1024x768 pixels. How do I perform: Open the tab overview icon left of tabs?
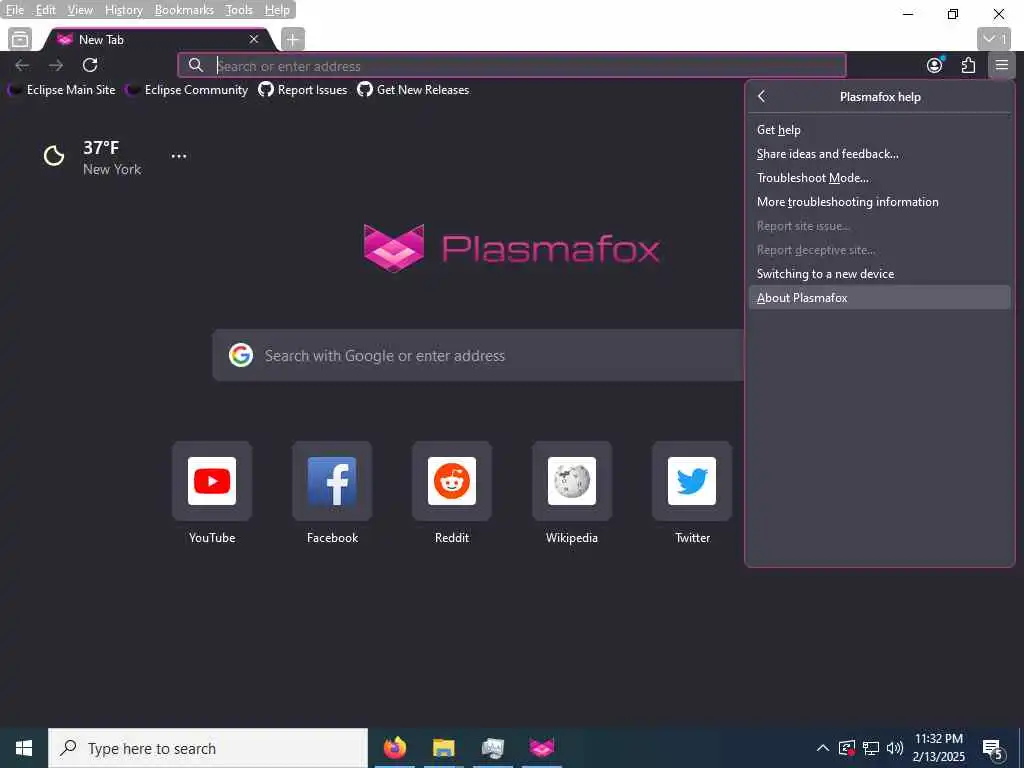click(20, 39)
